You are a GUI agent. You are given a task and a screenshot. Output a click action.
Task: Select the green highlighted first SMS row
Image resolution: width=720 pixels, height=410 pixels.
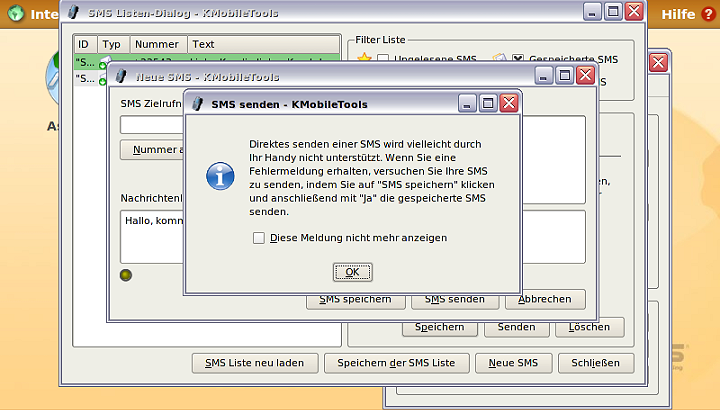pos(207,58)
